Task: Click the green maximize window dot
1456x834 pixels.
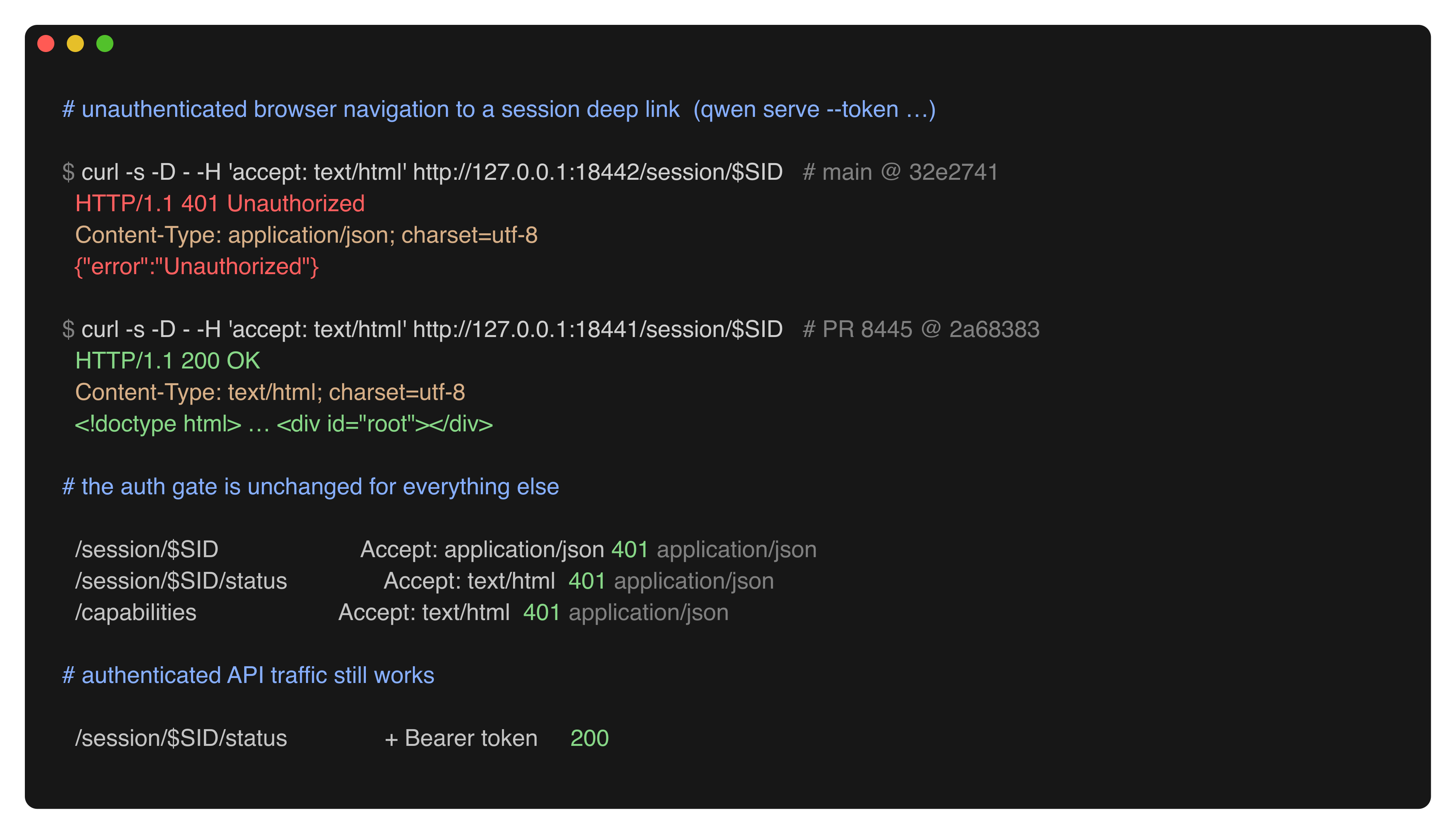Action: click(x=105, y=43)
